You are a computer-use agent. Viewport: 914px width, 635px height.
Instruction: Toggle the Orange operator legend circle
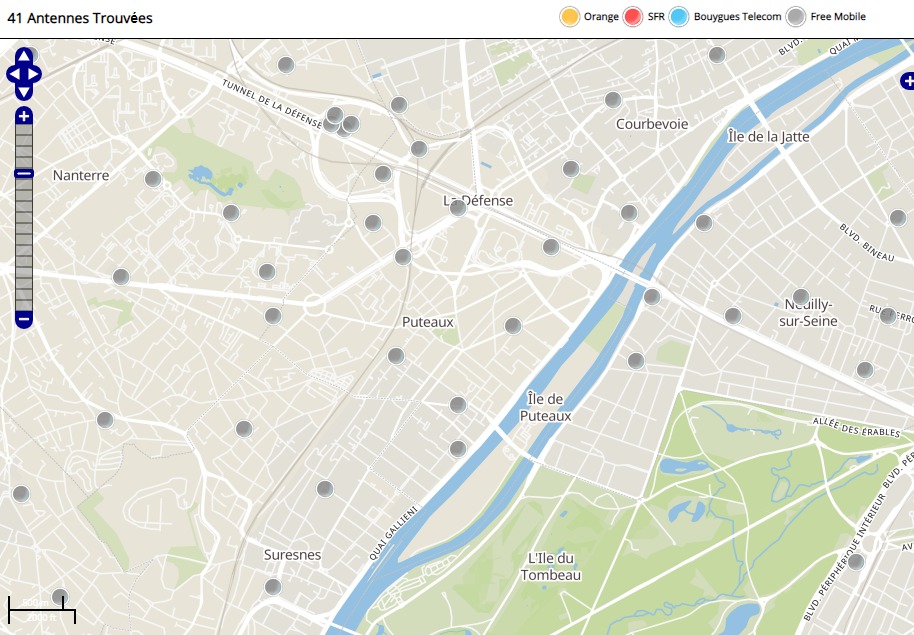pos(570,17)
